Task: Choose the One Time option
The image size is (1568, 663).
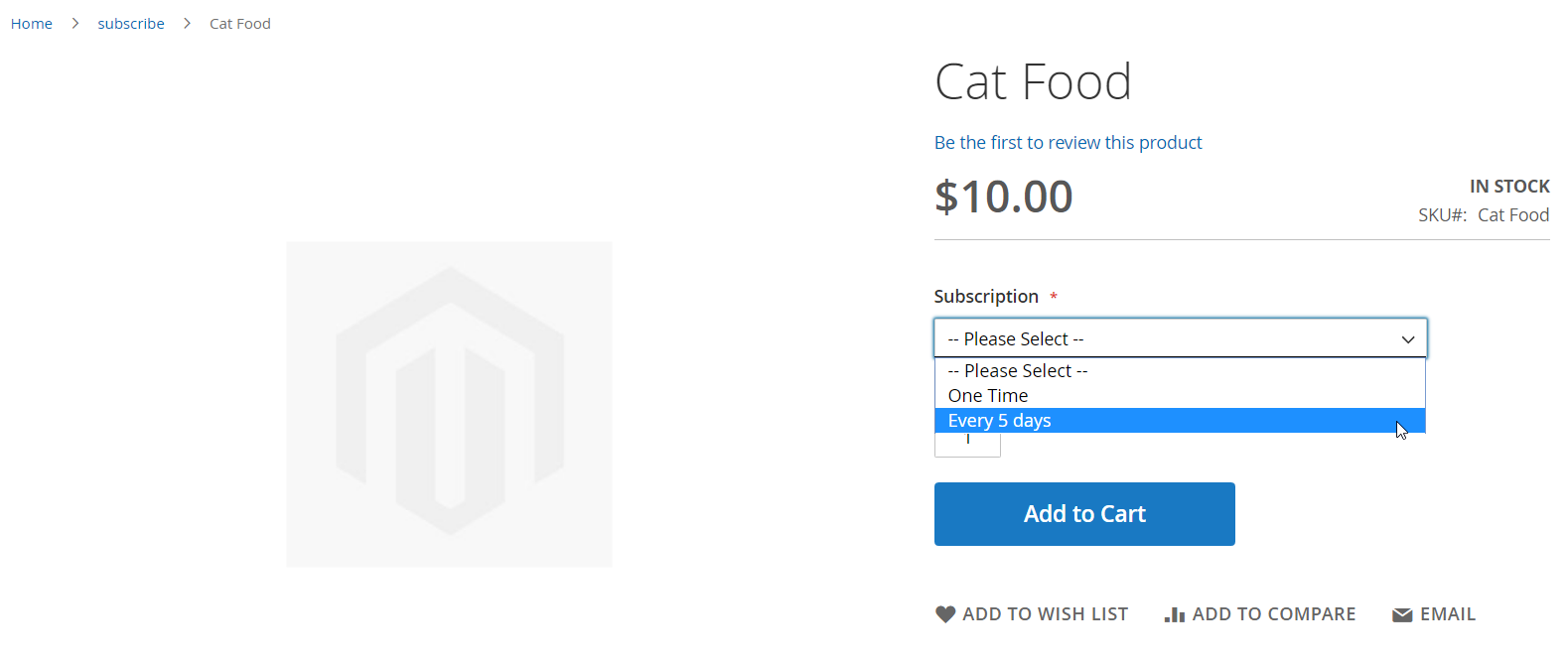Action: pyautogui.click(x=1180, y=396)
